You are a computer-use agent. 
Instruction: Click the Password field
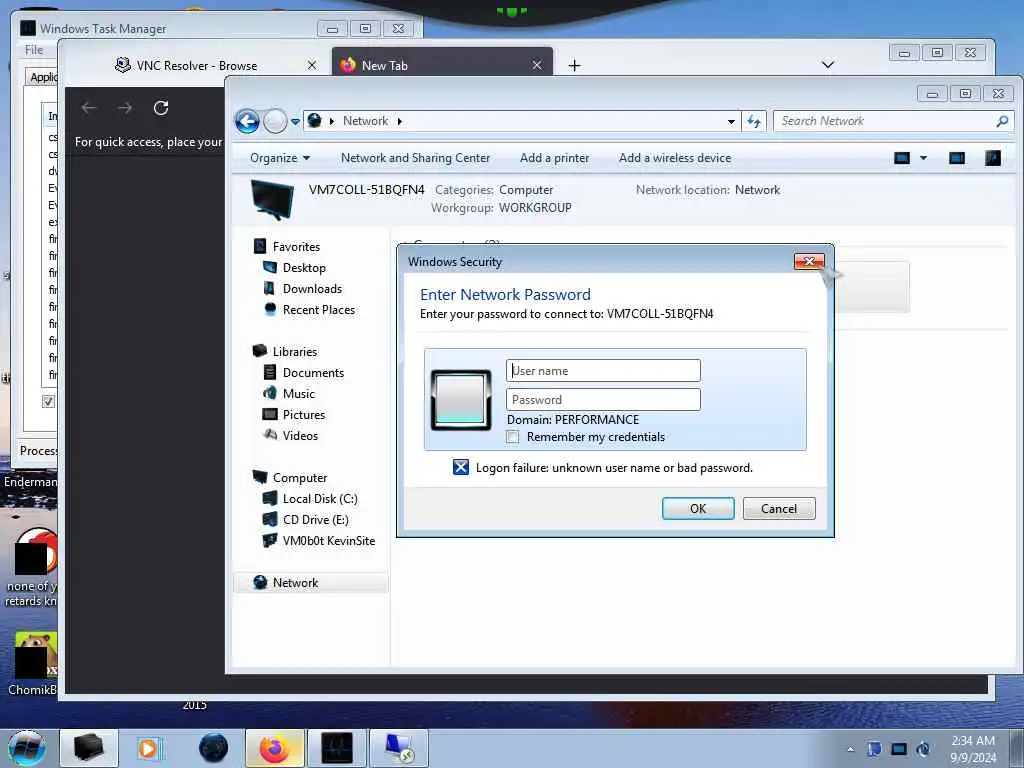(603, 400)
